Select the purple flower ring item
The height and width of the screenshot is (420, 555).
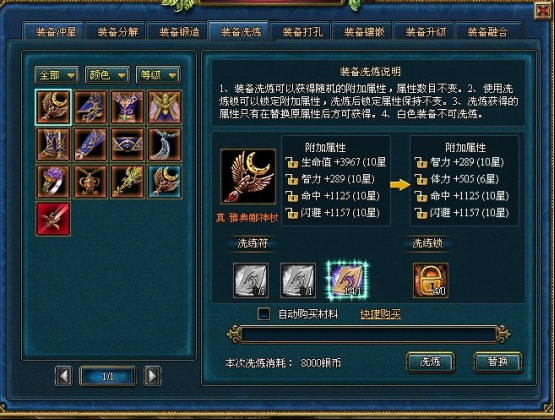[x=53, y=182]
